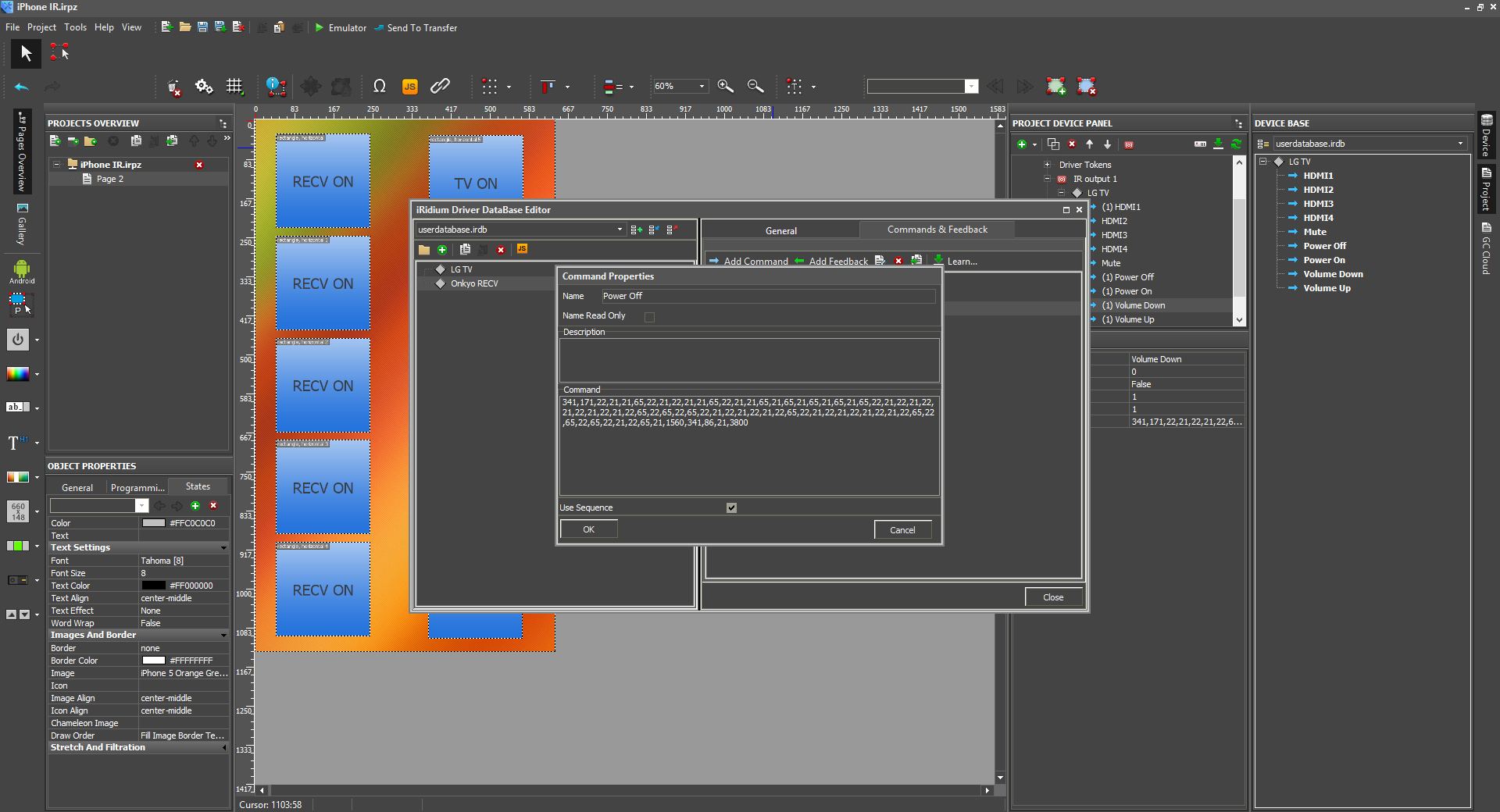1500x812 pixels.
Task: Open userdatabase.irdb dropdown in Device Base
Action: pyautogui.click(x=1460, y=144)
